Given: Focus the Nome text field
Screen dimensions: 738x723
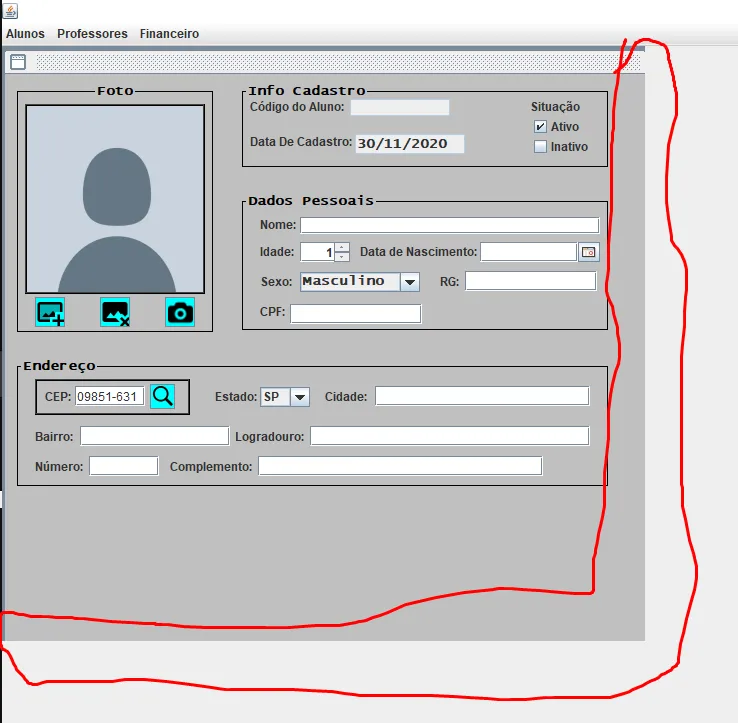Looking at the screenshot, I should (x=449, y=225).
